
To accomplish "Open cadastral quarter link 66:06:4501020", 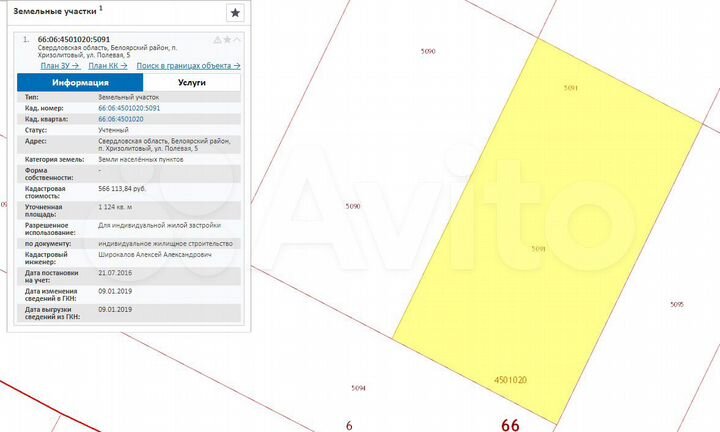I will pyautogui.click(x=121, y=118).
